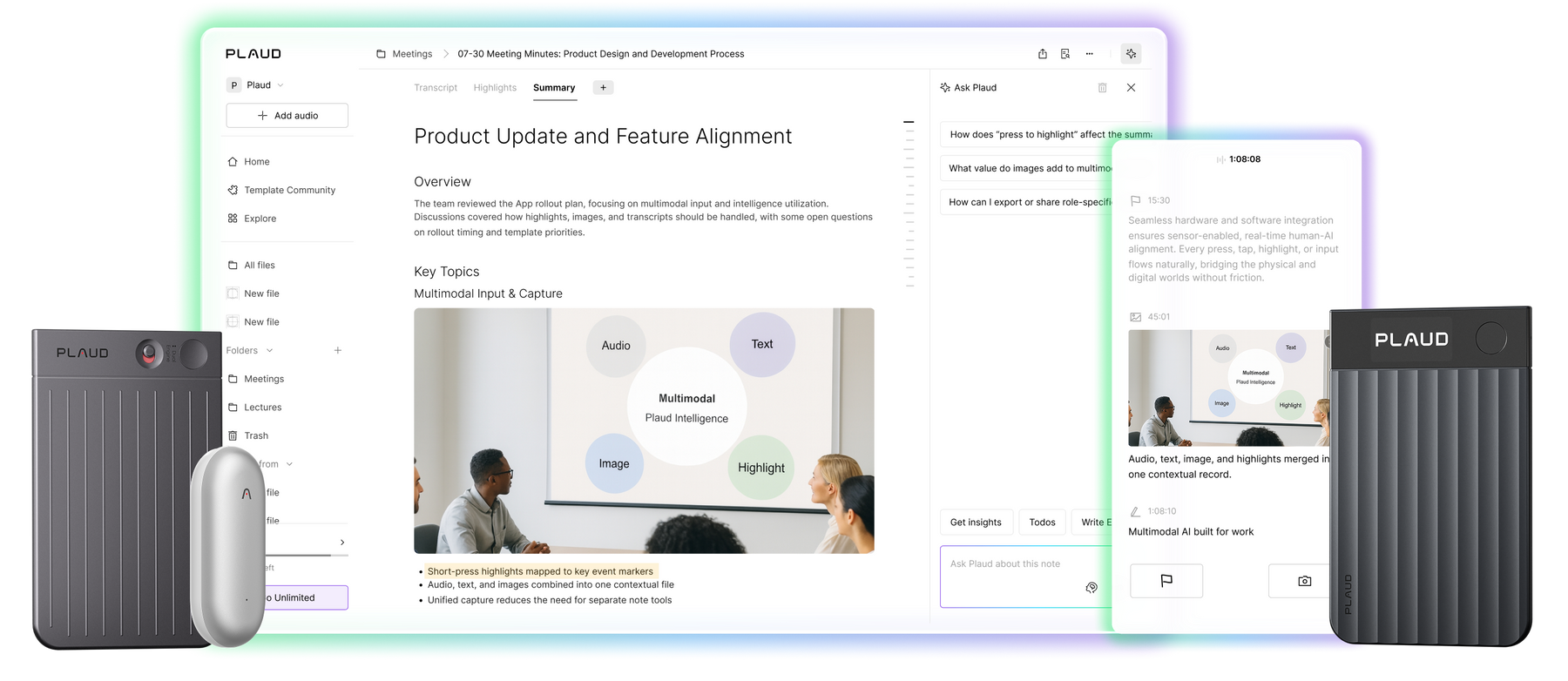1568x681 pixels.
Task: Add a new tab with plus button
Action: pos(603,88)
